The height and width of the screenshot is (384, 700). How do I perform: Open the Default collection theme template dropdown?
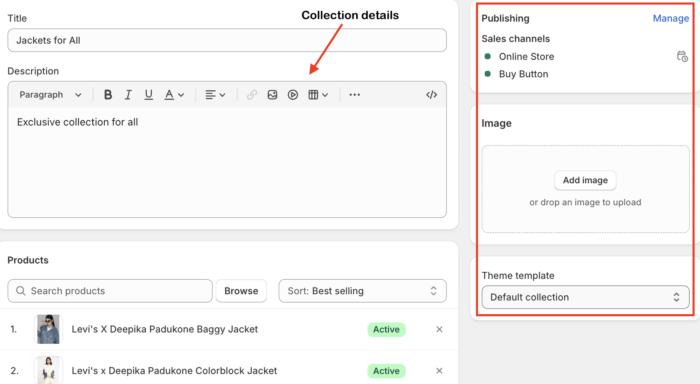pos(585,297)
